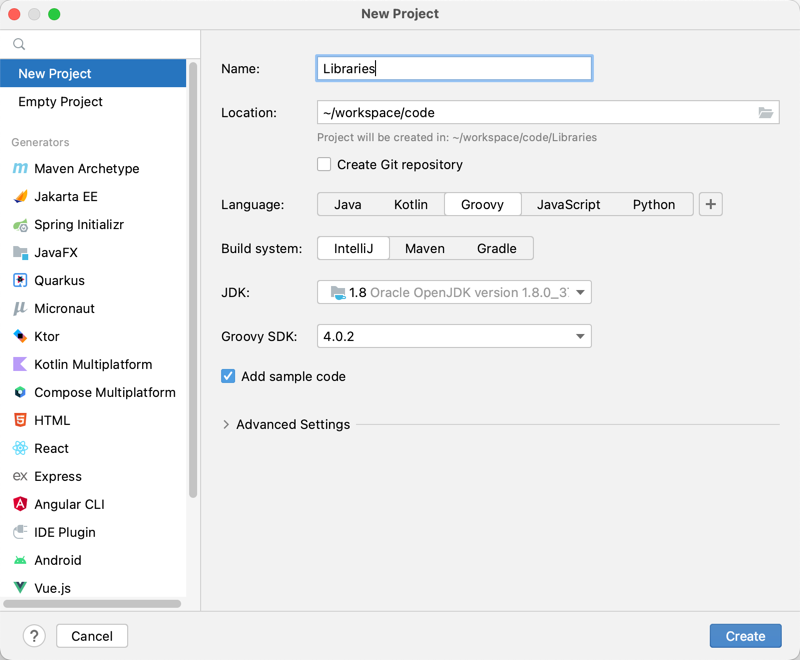The image size is (800, 660).
Task: Choose the Maven Archetype generator
Action: click(93, 168)
